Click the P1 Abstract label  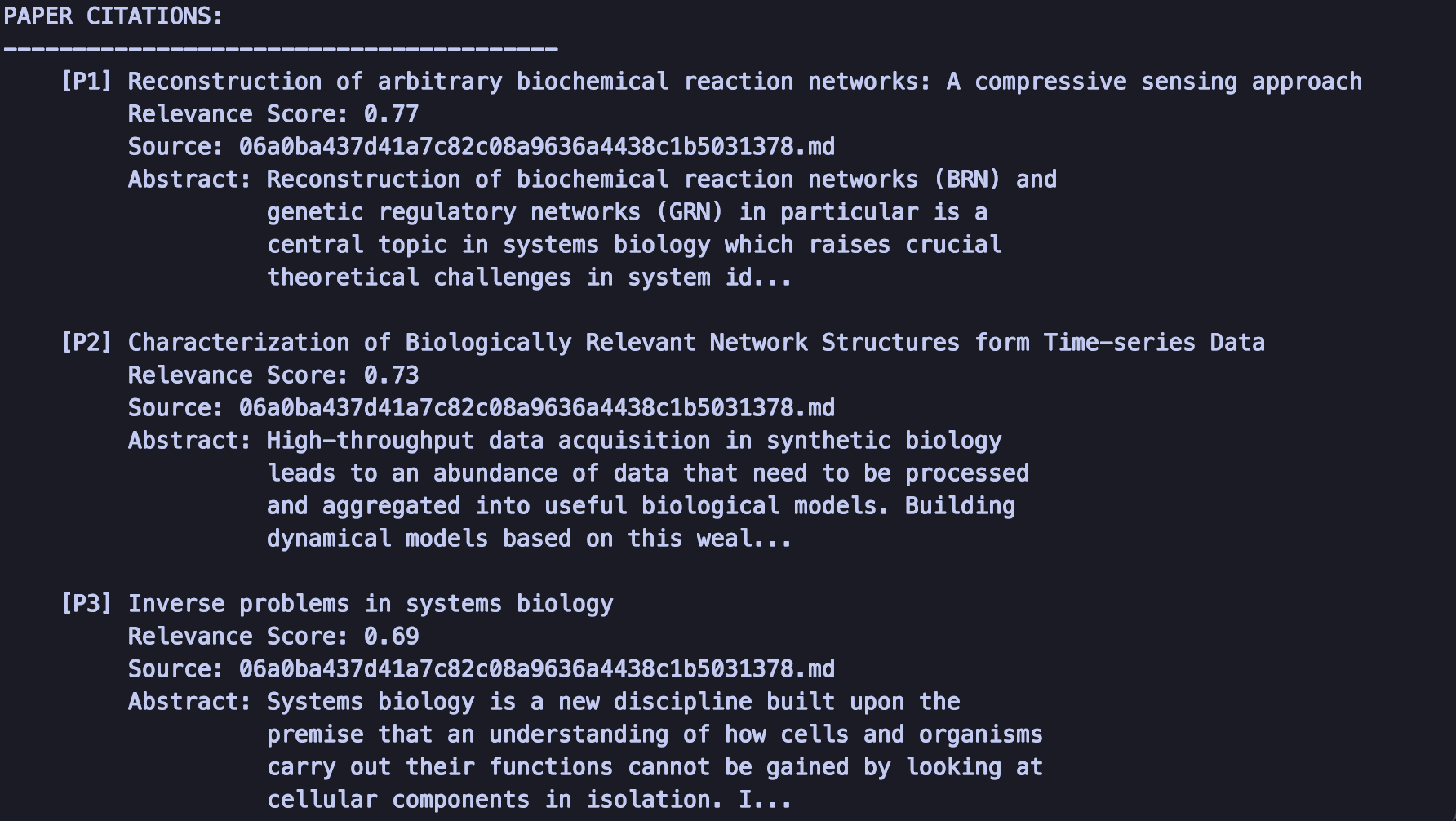coord(189,180)
